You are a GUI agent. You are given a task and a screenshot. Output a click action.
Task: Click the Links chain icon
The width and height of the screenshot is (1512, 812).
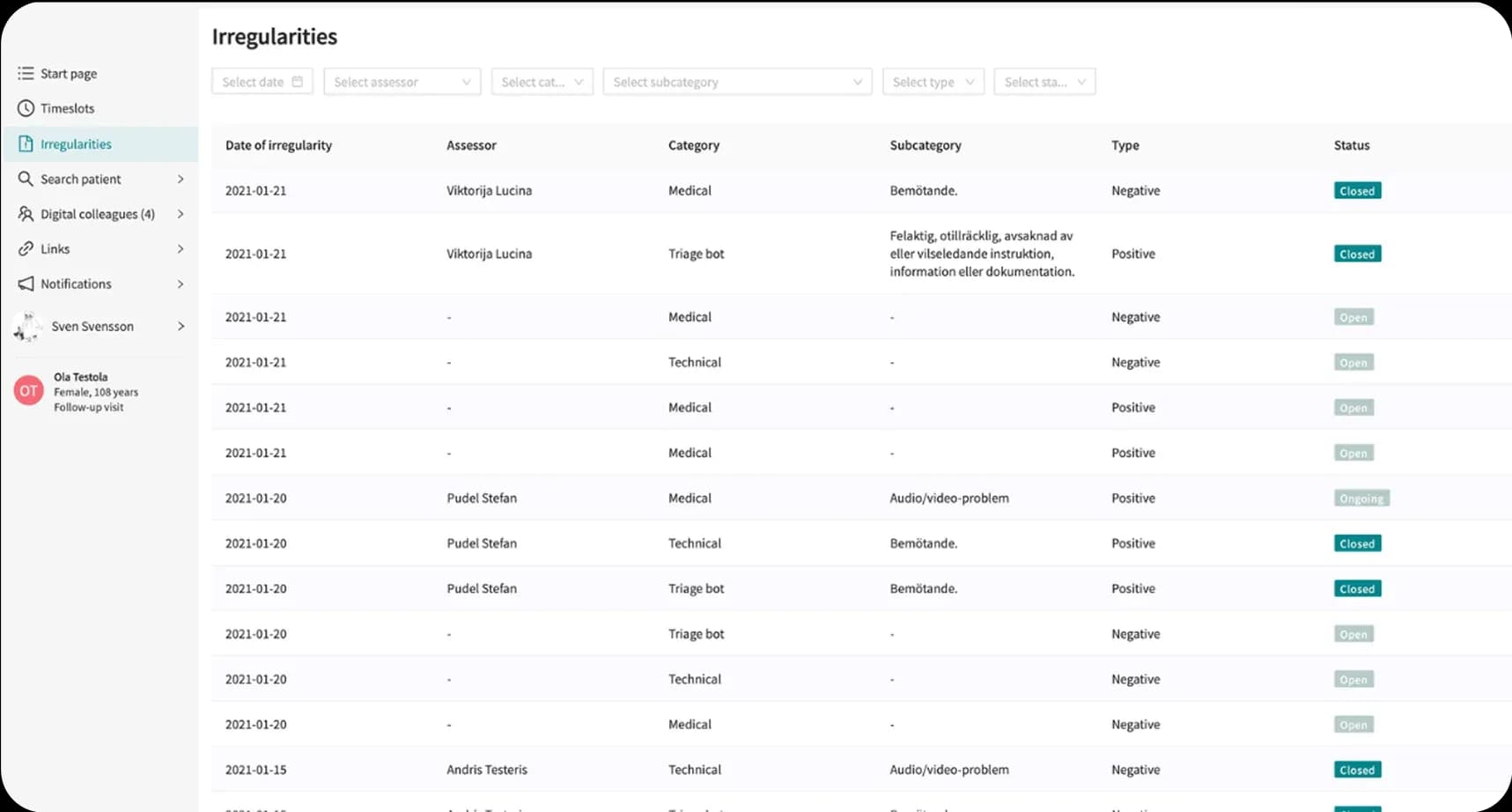coord(26,249)
